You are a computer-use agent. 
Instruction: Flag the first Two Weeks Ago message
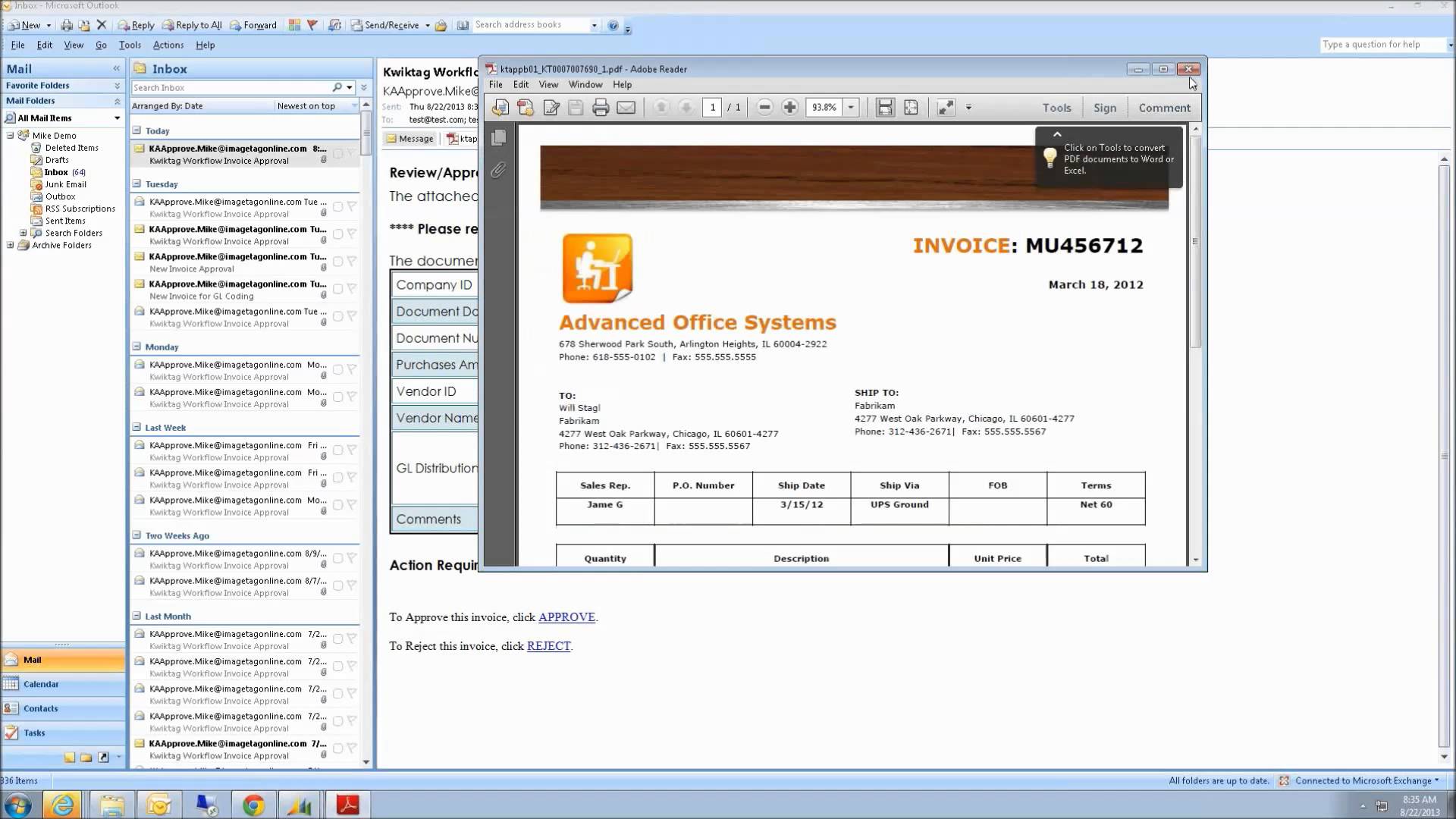tap(352, 558)
